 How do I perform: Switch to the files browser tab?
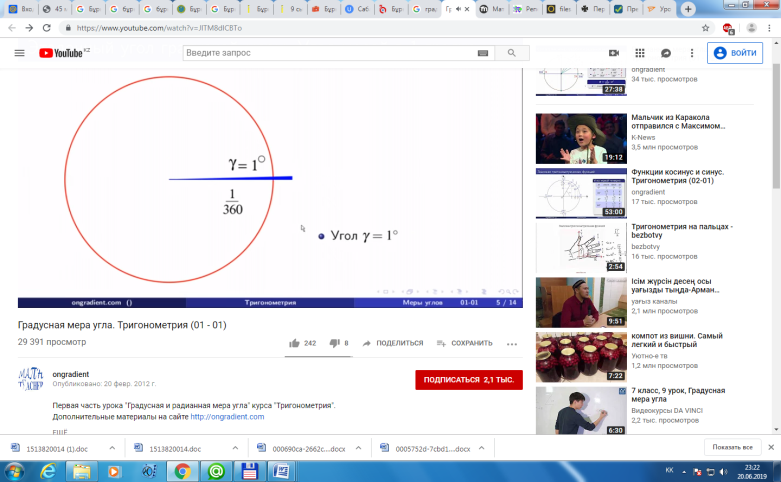(559, 9)
